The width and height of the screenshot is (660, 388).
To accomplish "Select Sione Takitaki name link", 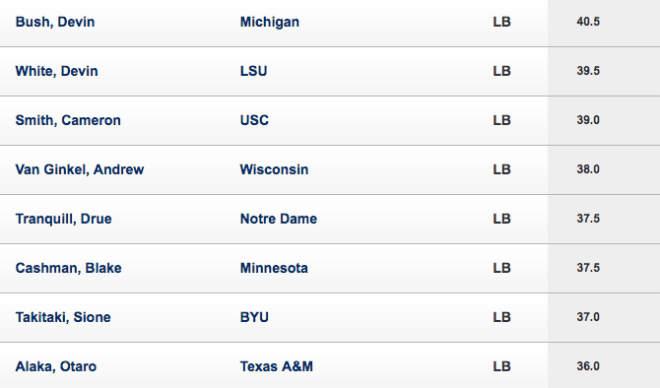I will pos(63,317).
